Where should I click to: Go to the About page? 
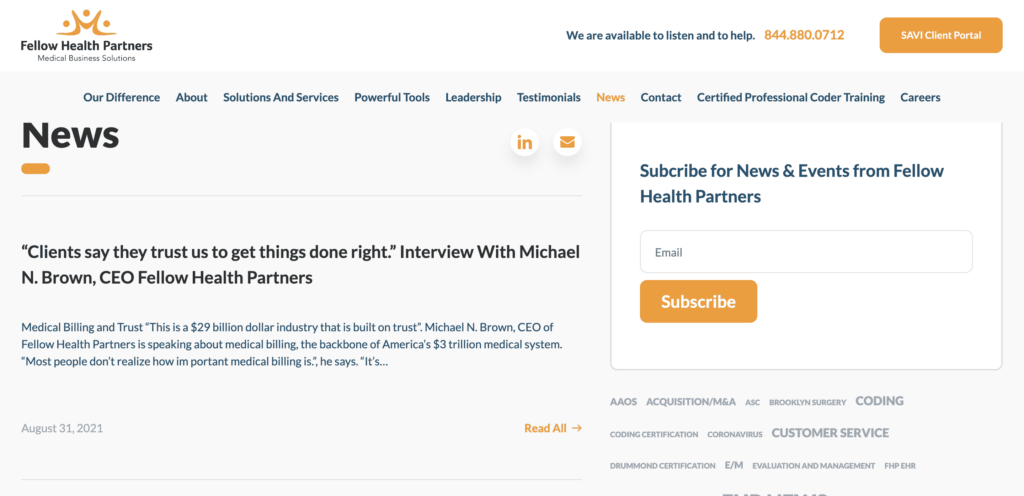(191, 97)
